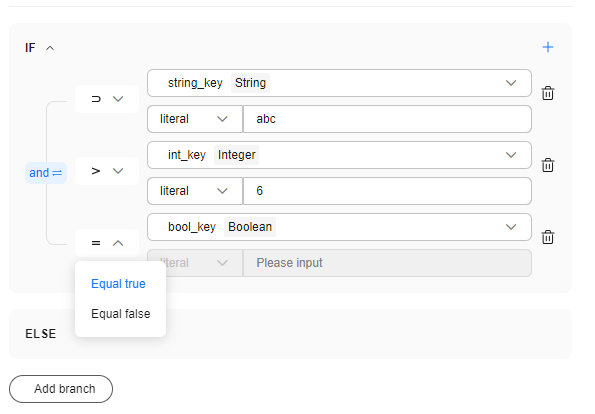Open the greater-than operator dropdown
The height and width of the screenshot is (414, 595).
coord(107,171)
